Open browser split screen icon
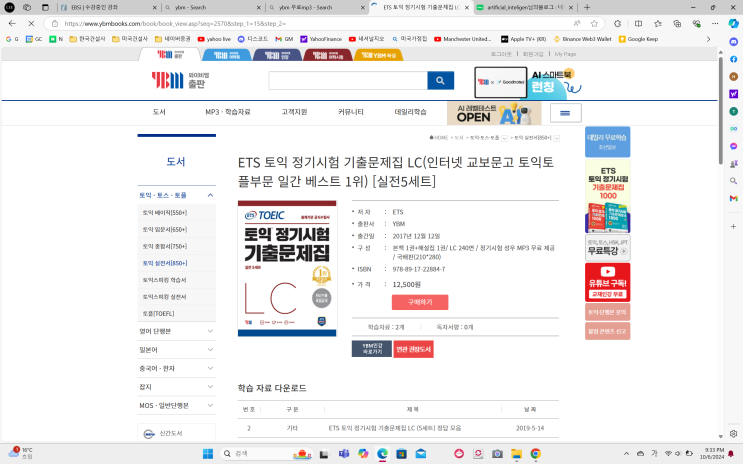Screen dimensions: 743x464 638,24
